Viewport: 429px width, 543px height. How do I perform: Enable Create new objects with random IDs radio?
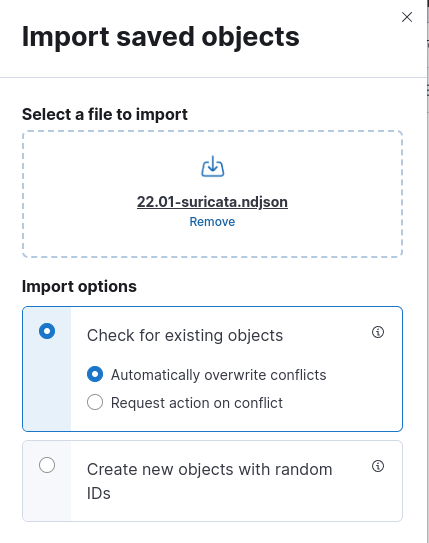pos(47,465)
